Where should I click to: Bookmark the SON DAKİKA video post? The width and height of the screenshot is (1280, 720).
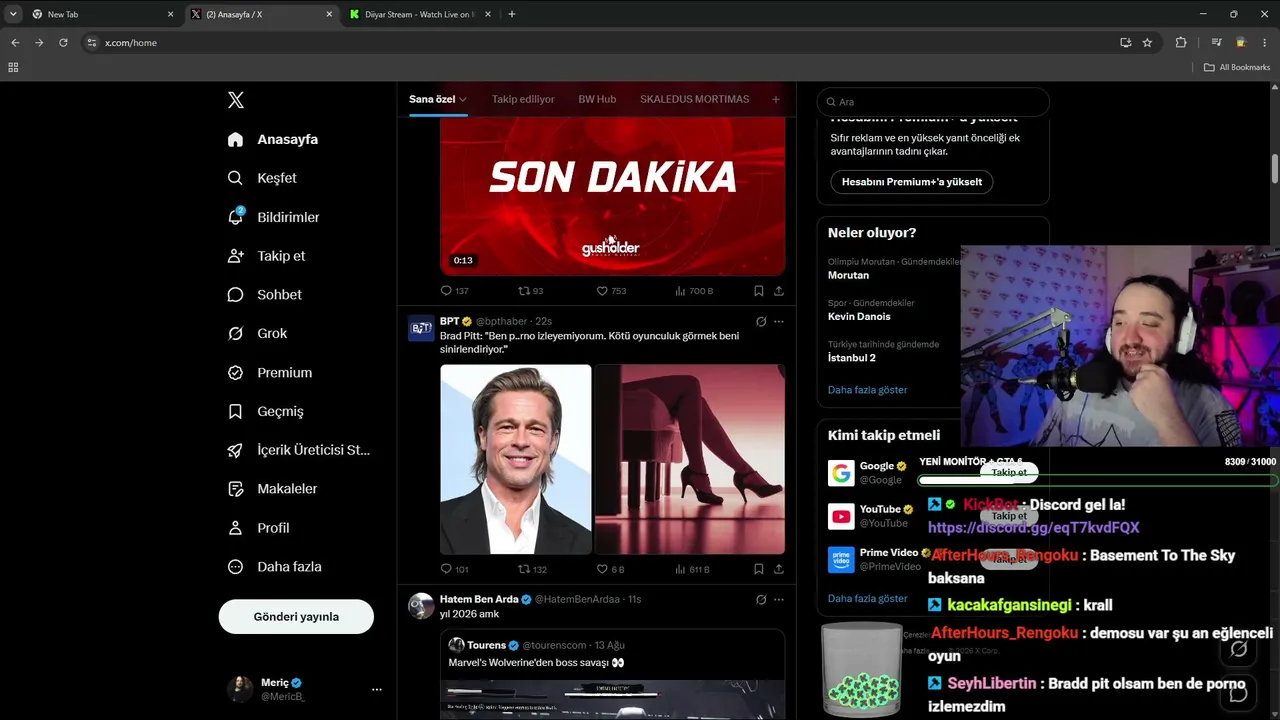tap(758, 291)
